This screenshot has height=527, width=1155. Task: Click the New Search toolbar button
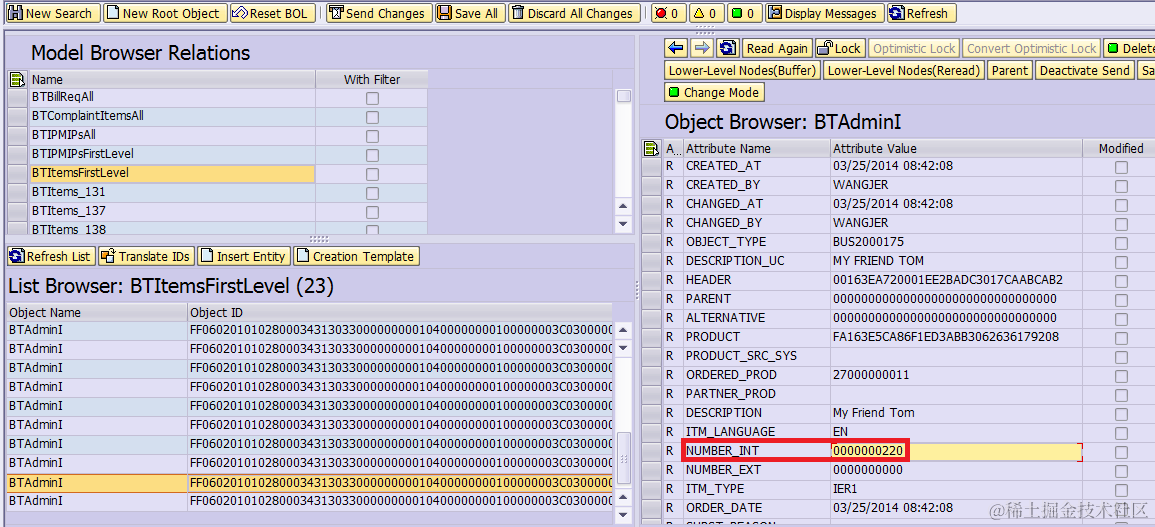(x=53, y=13)
